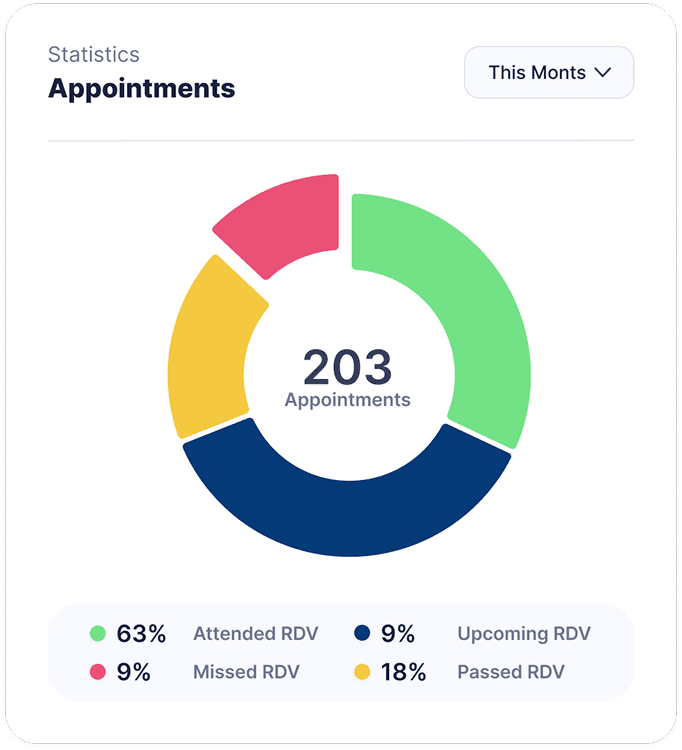Click the Appointments heading title
Screen dimensions: 682x750
tap(142, 89)
